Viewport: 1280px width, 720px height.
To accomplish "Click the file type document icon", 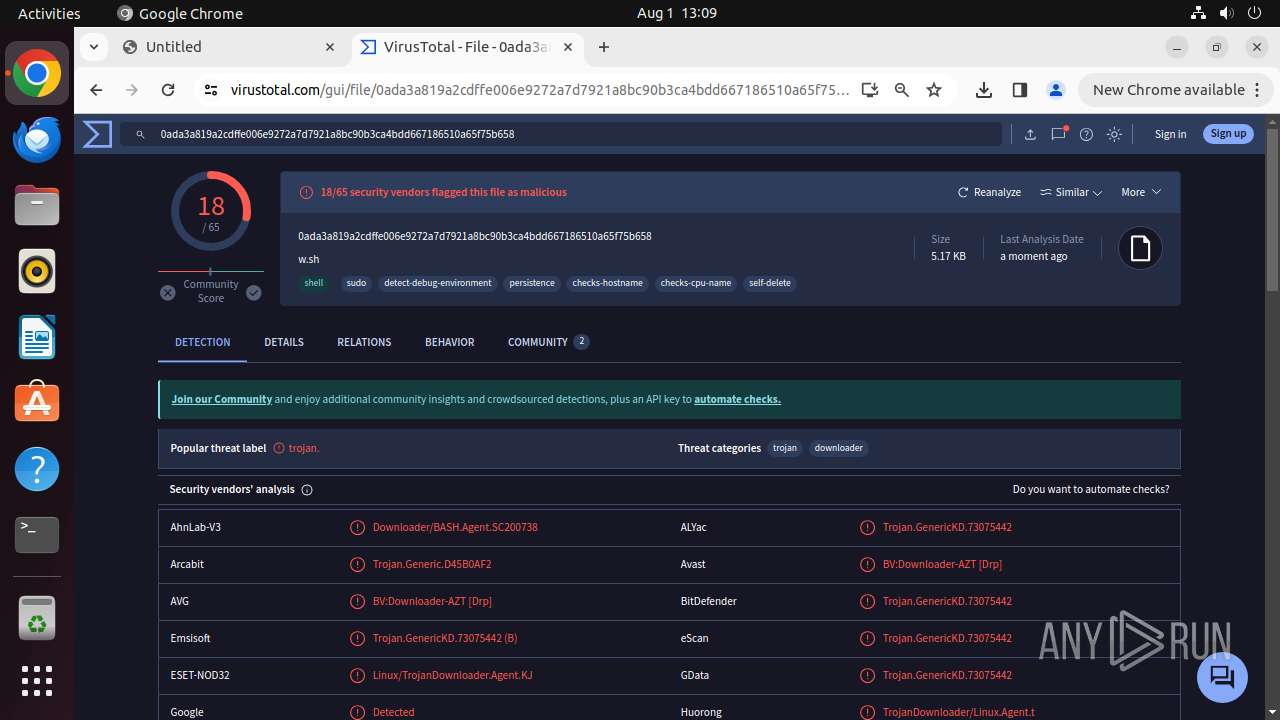I will coord(1141,248).
